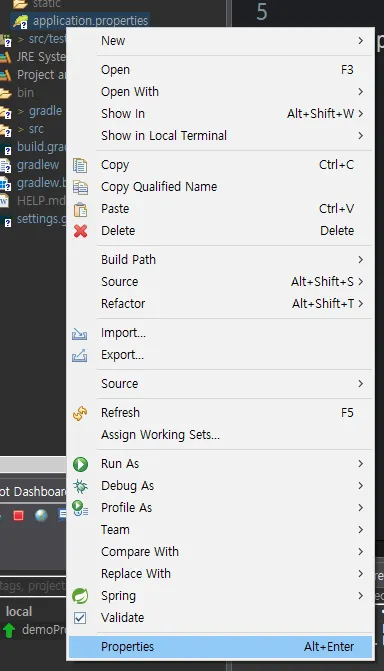Select application.properties in the tree
The width and height of the screenshot is (384, 671).
(90, 21)
